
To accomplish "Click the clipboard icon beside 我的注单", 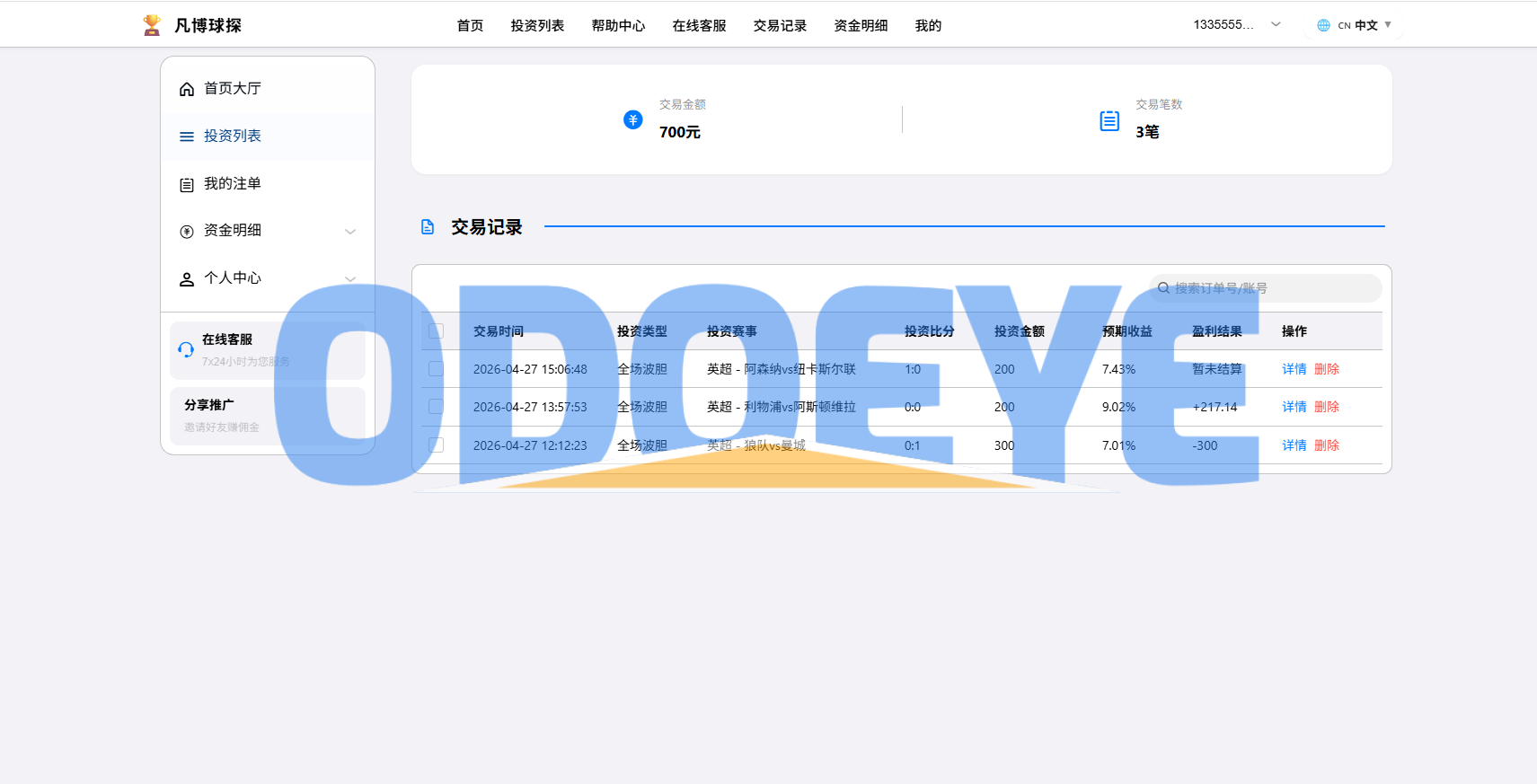I will pyautogui.click(x=187, y=185).
